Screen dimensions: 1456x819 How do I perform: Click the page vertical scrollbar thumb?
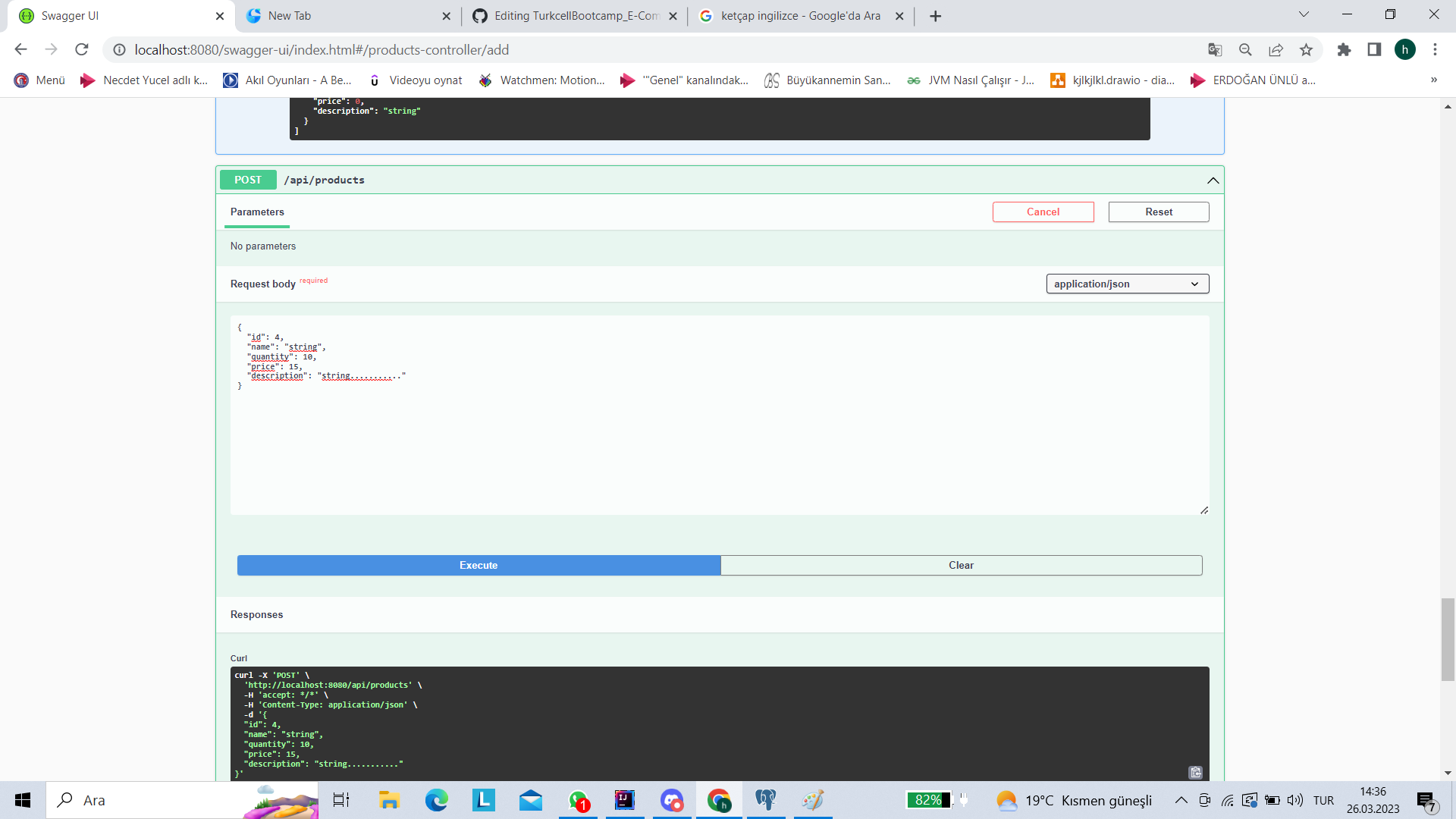click(1448, 639)
